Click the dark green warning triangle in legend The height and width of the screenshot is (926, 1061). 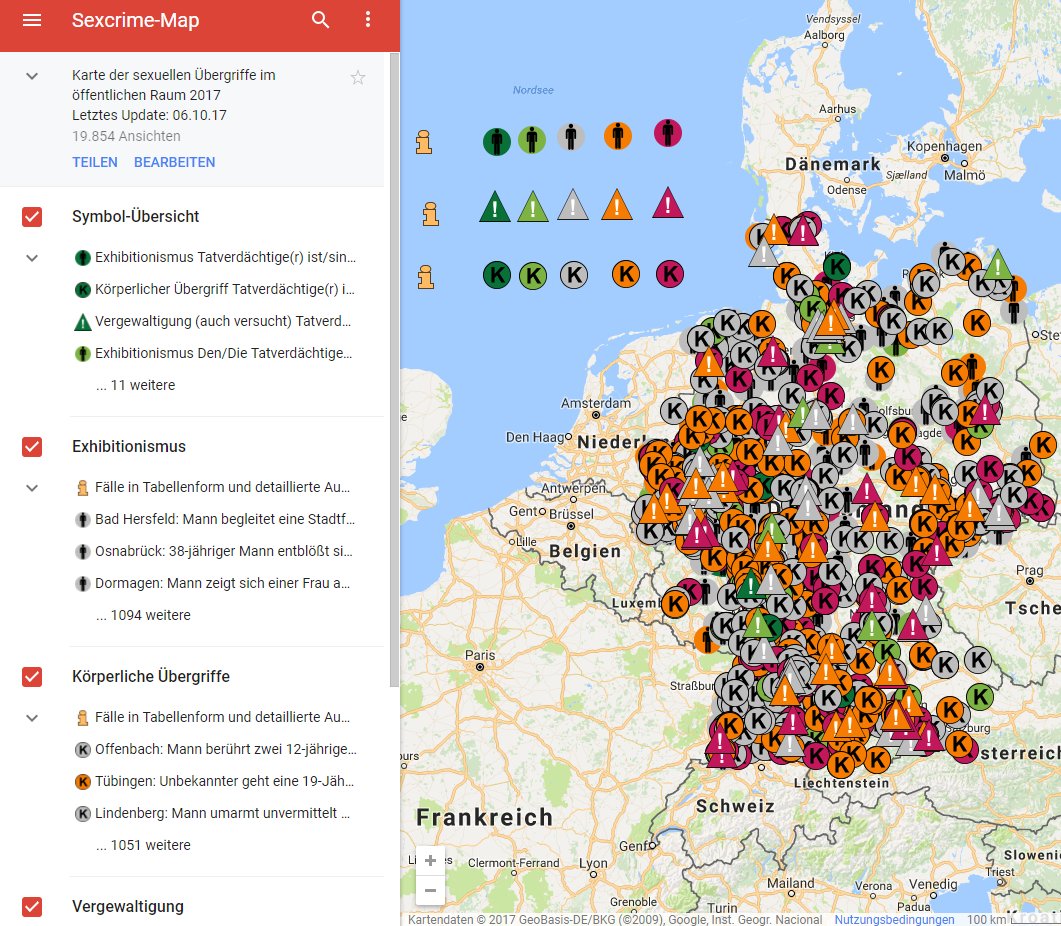tap(495, 207)
